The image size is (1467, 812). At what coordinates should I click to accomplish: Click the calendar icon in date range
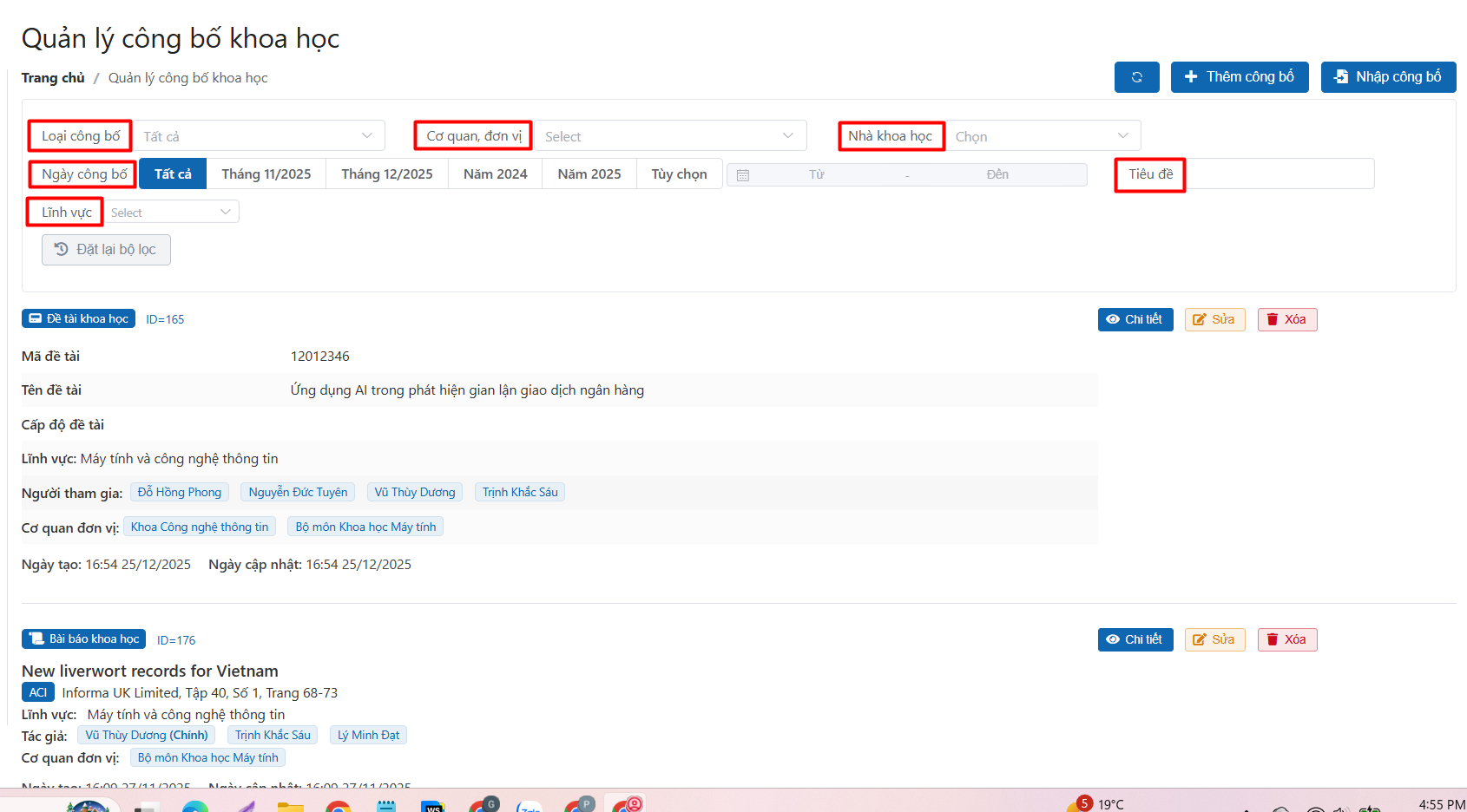point(743,175)
